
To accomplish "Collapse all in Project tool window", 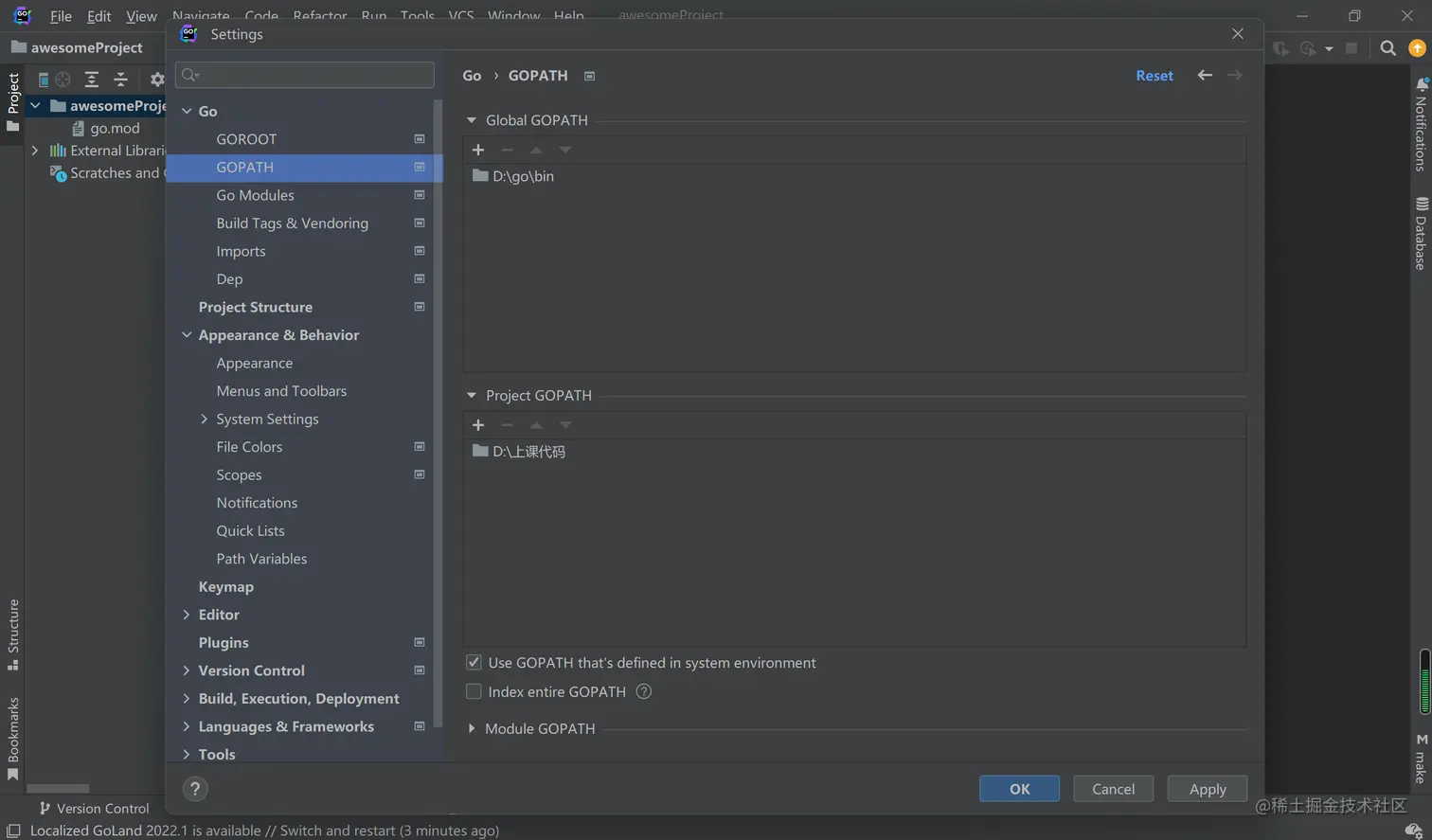I will point(120,80).
